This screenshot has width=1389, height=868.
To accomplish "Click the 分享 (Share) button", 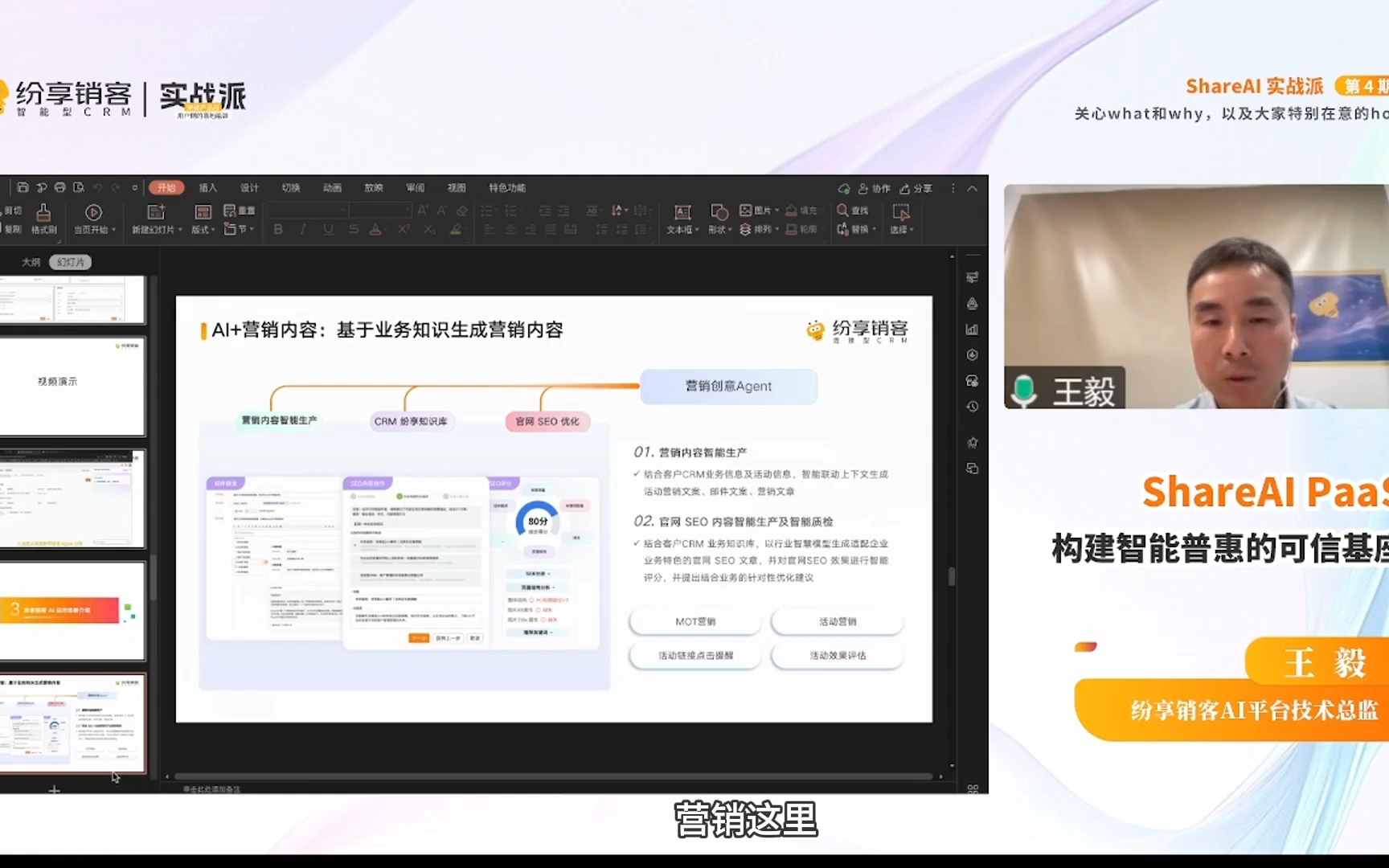I will click(x=916, y=188).
